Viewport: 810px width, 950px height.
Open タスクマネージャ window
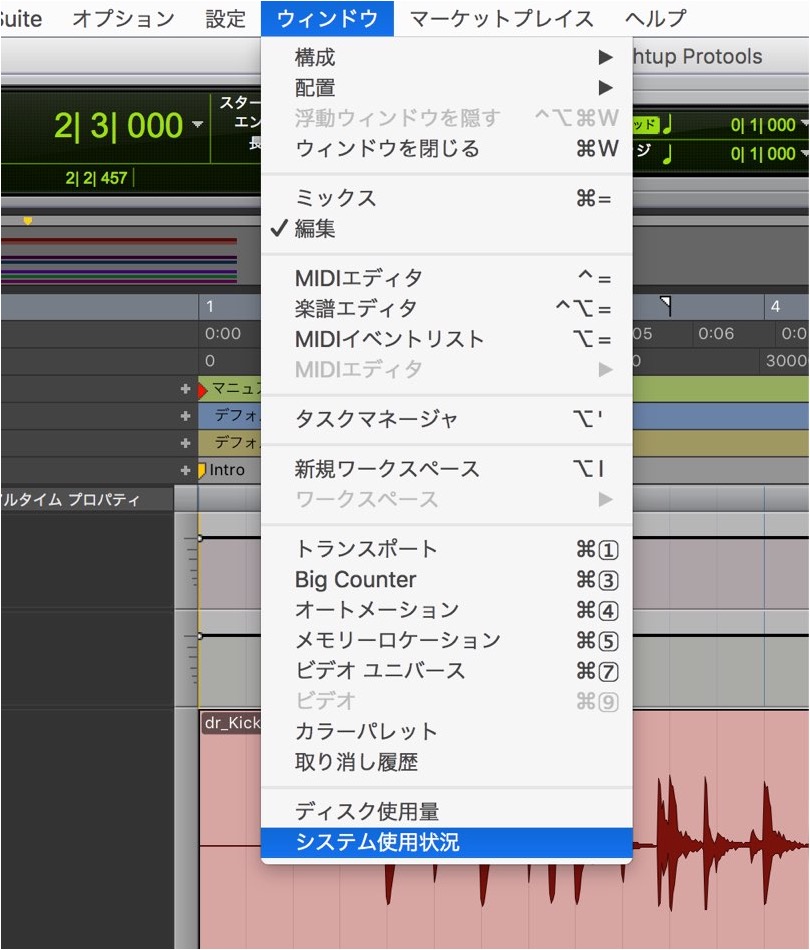tap(446, 419)
